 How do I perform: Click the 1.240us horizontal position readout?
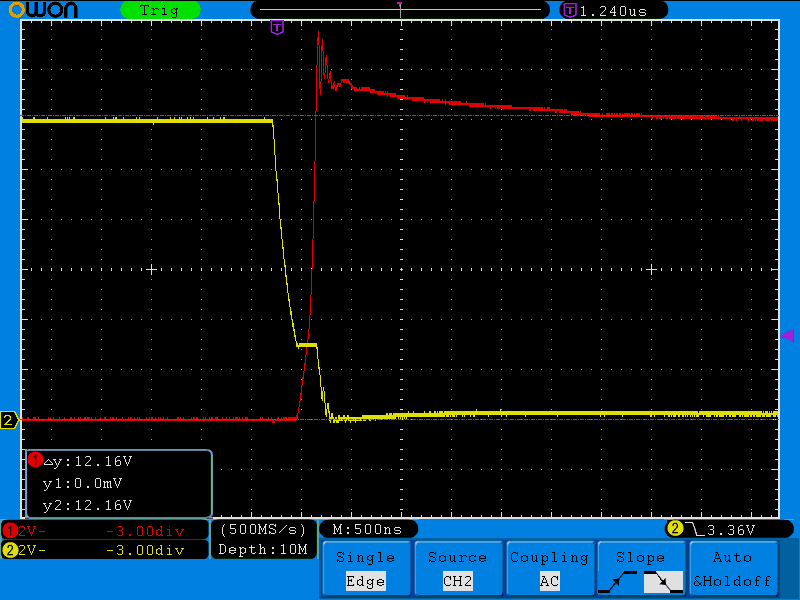613,11
